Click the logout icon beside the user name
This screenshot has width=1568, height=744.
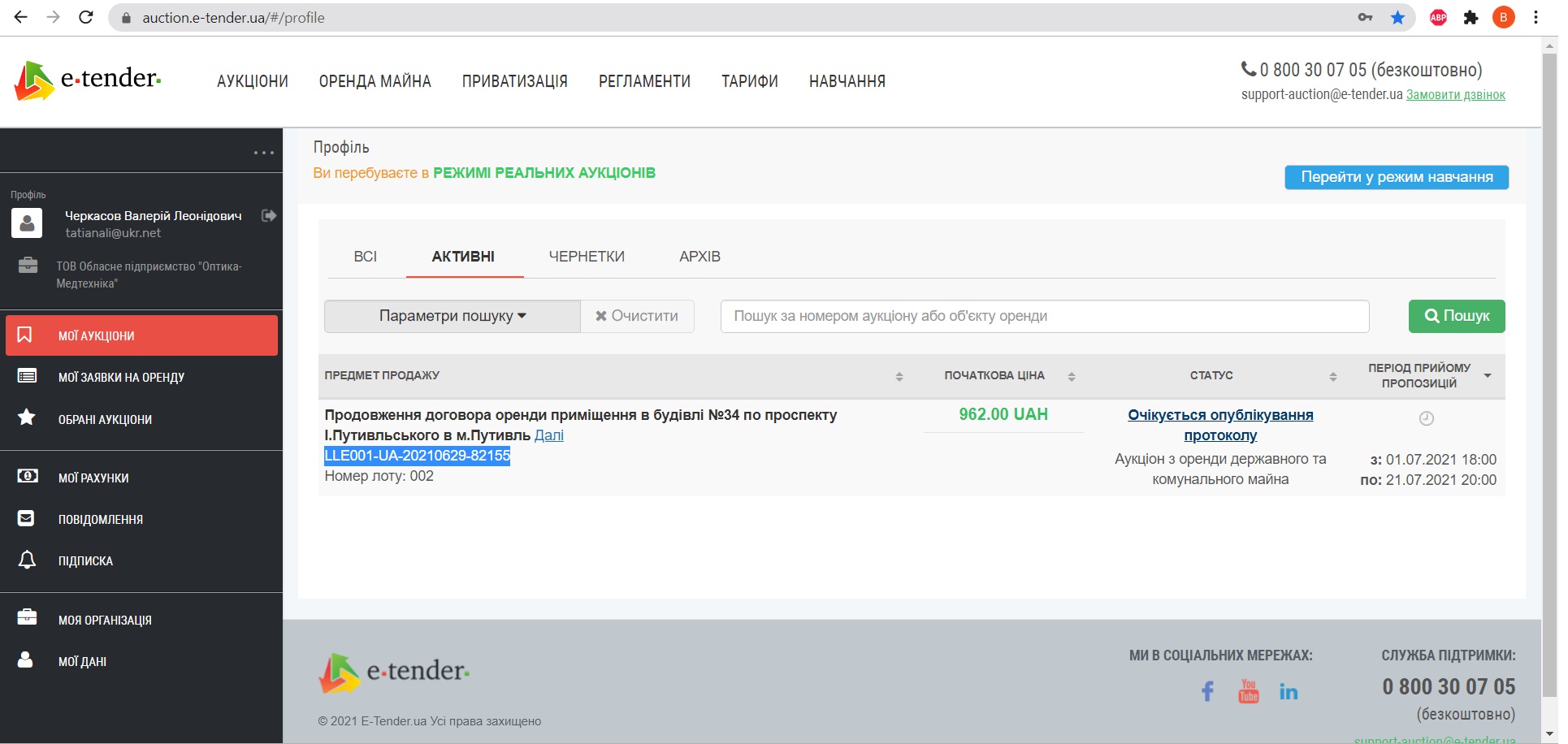click(x=269, y=216)
